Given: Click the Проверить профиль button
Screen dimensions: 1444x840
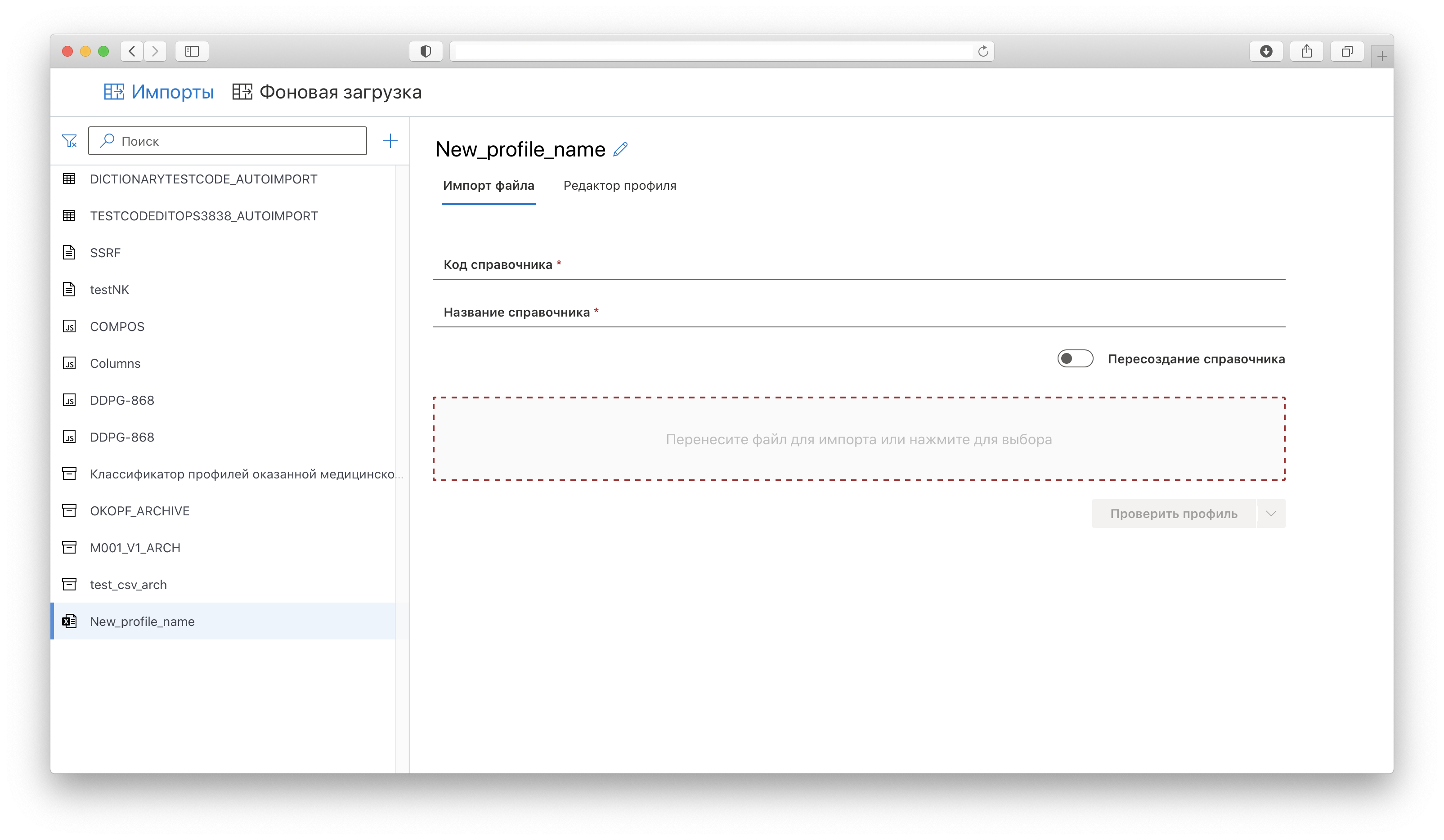Looking at the screenshot, I should point(1174,514).
